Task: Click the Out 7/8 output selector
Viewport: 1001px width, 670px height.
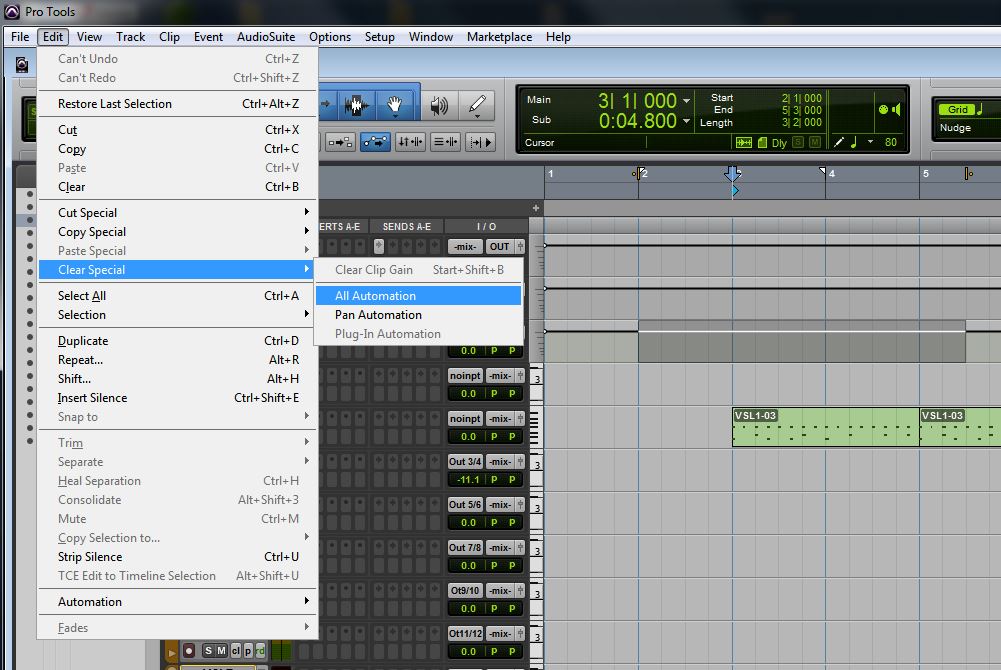Action: (465, 547)
